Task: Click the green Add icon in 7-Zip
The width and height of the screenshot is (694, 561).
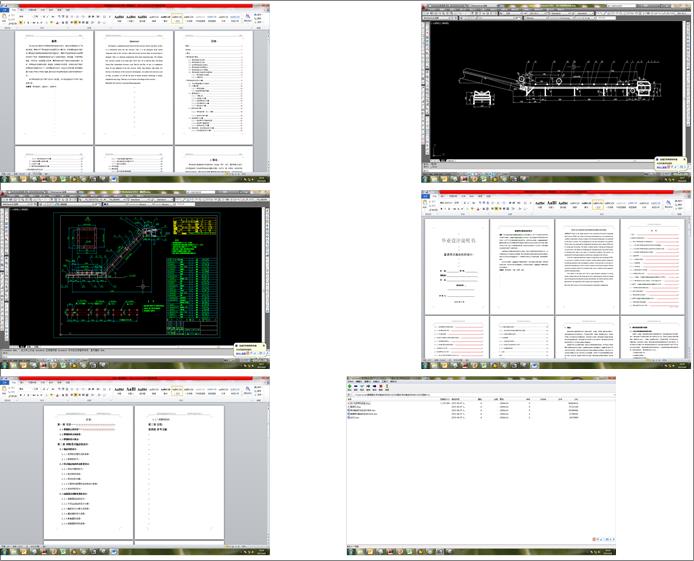Action: click(350, 386)
